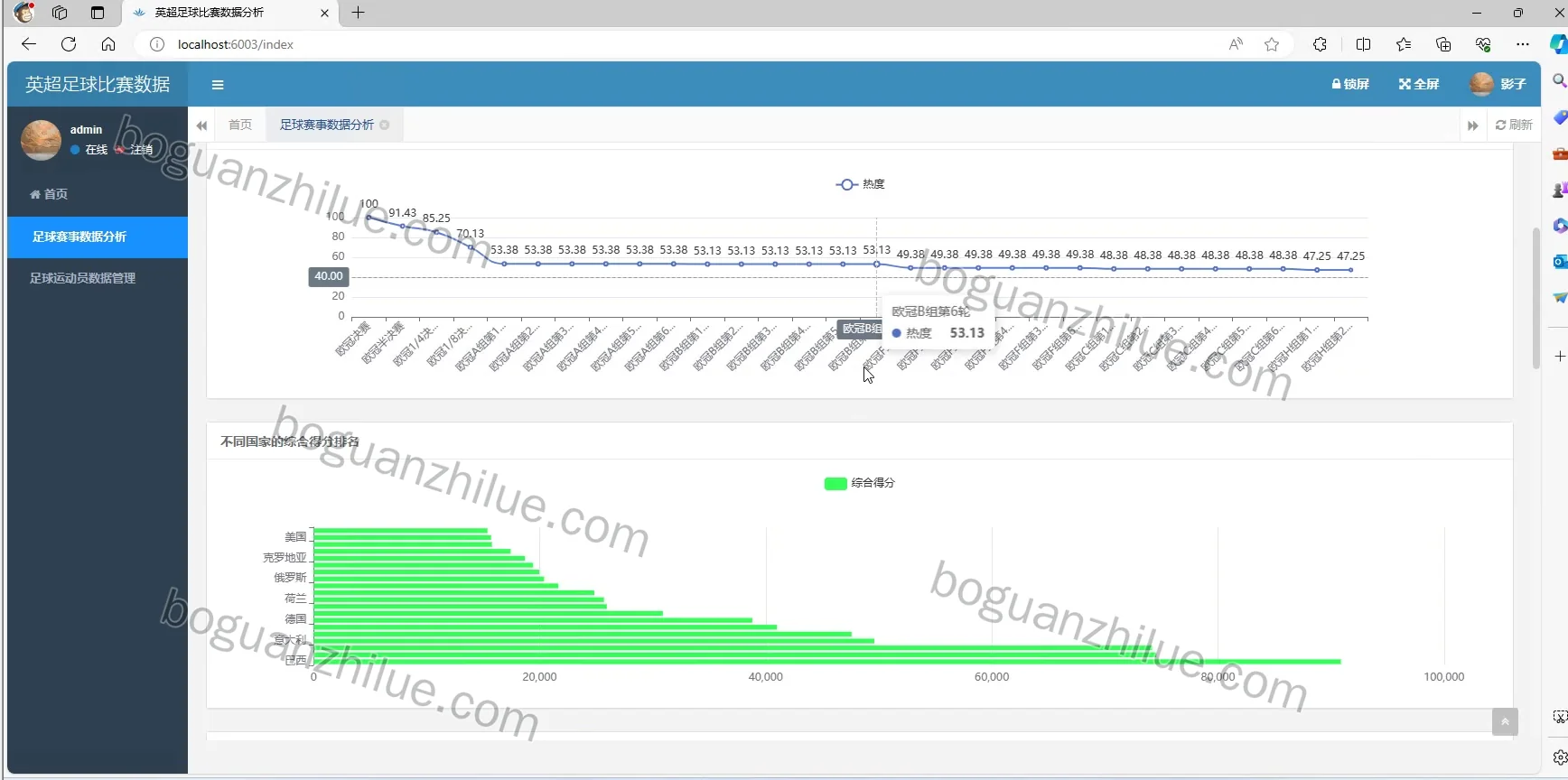Open the Favorites list icon
This screenshot has height=780, width=1568.
coord(1403,44)
